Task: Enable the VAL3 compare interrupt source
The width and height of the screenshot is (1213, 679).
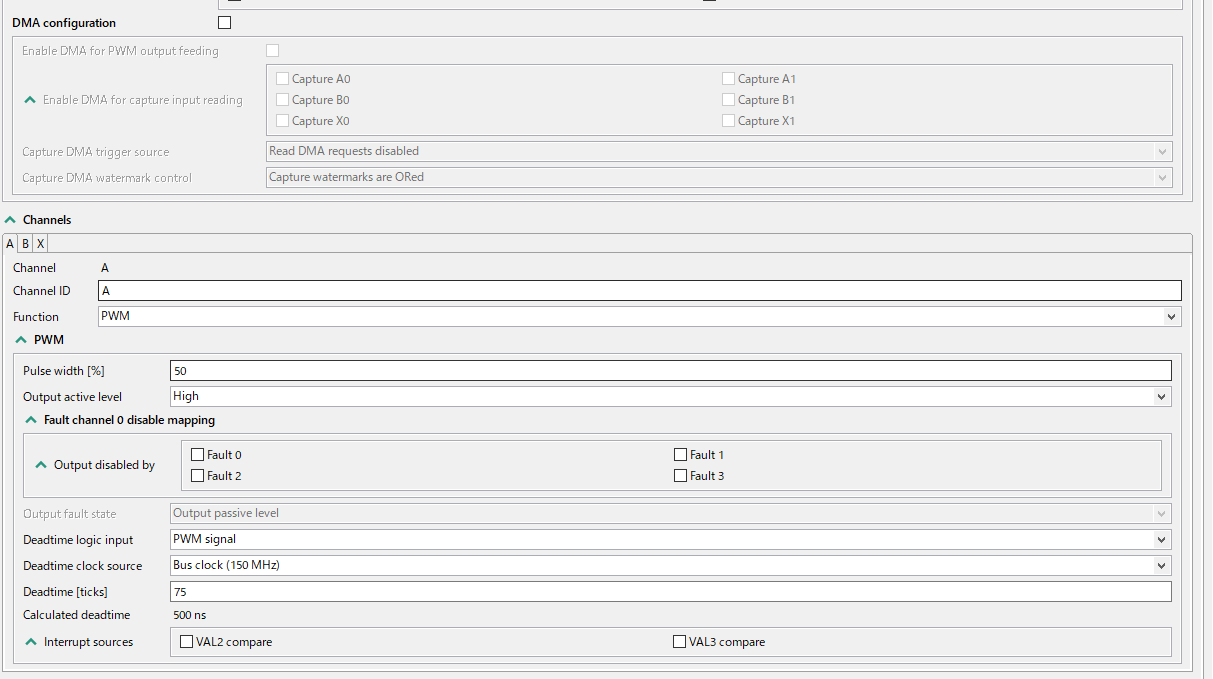Action: (x=678, y=641)
